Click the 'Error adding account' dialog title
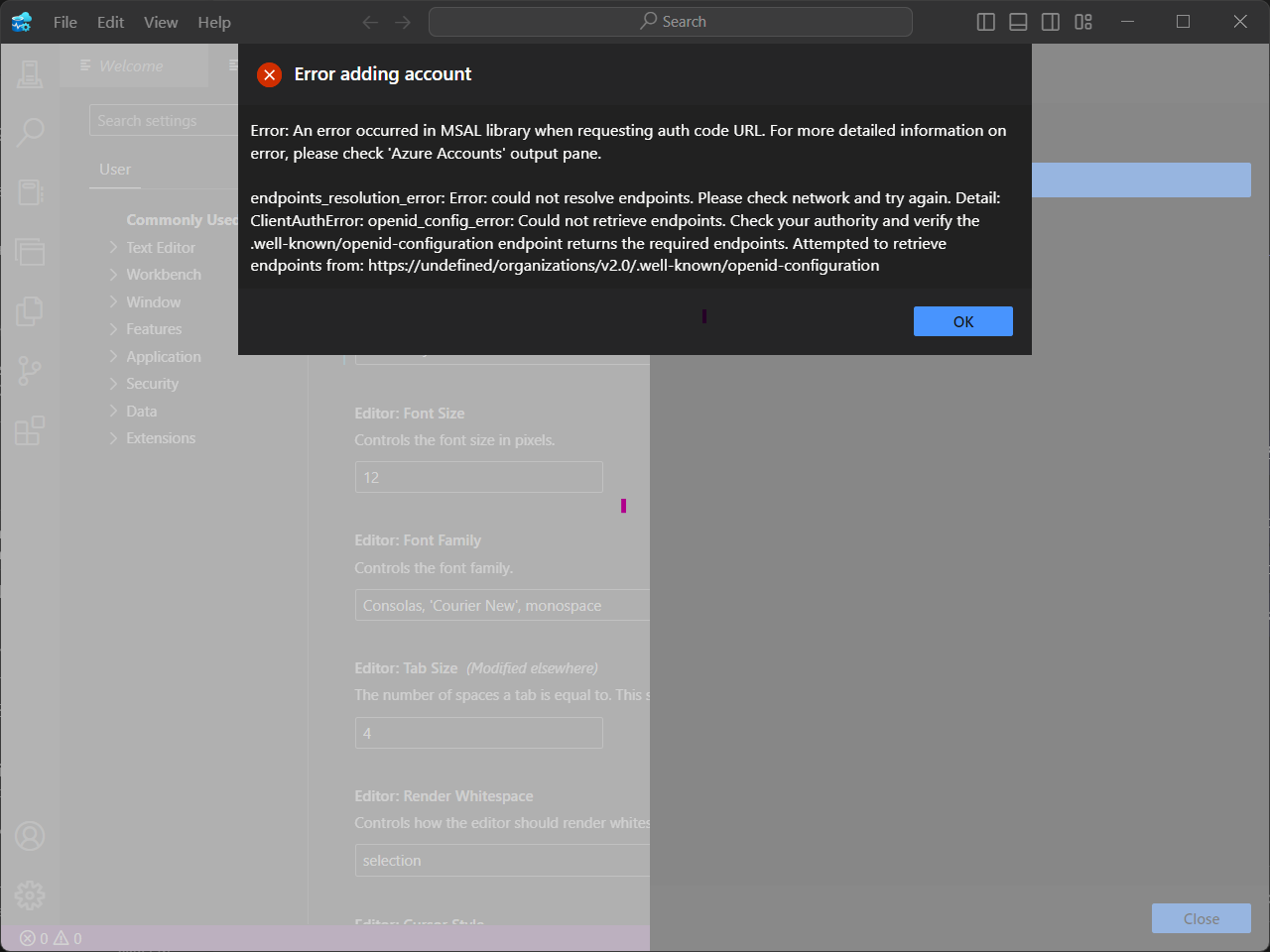The height and width of the screenshot is (952, 1270). pos(383,74)
